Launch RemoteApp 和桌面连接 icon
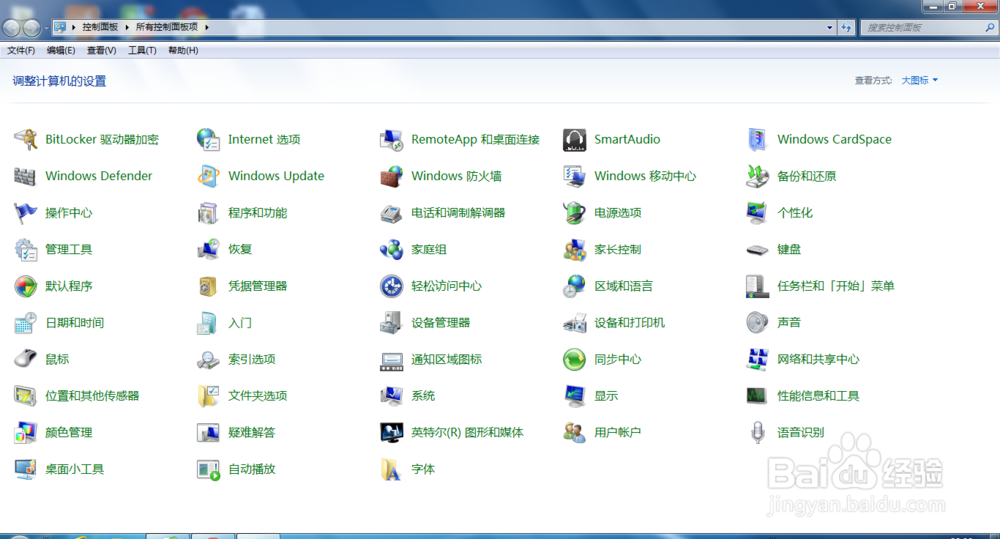Screen dimensions: 1000x539 (391, 139)
